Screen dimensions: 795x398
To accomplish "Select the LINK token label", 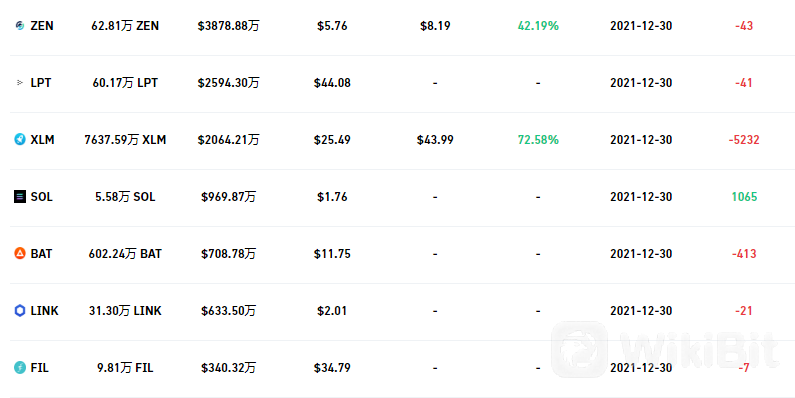I will [x=44, y=311].
